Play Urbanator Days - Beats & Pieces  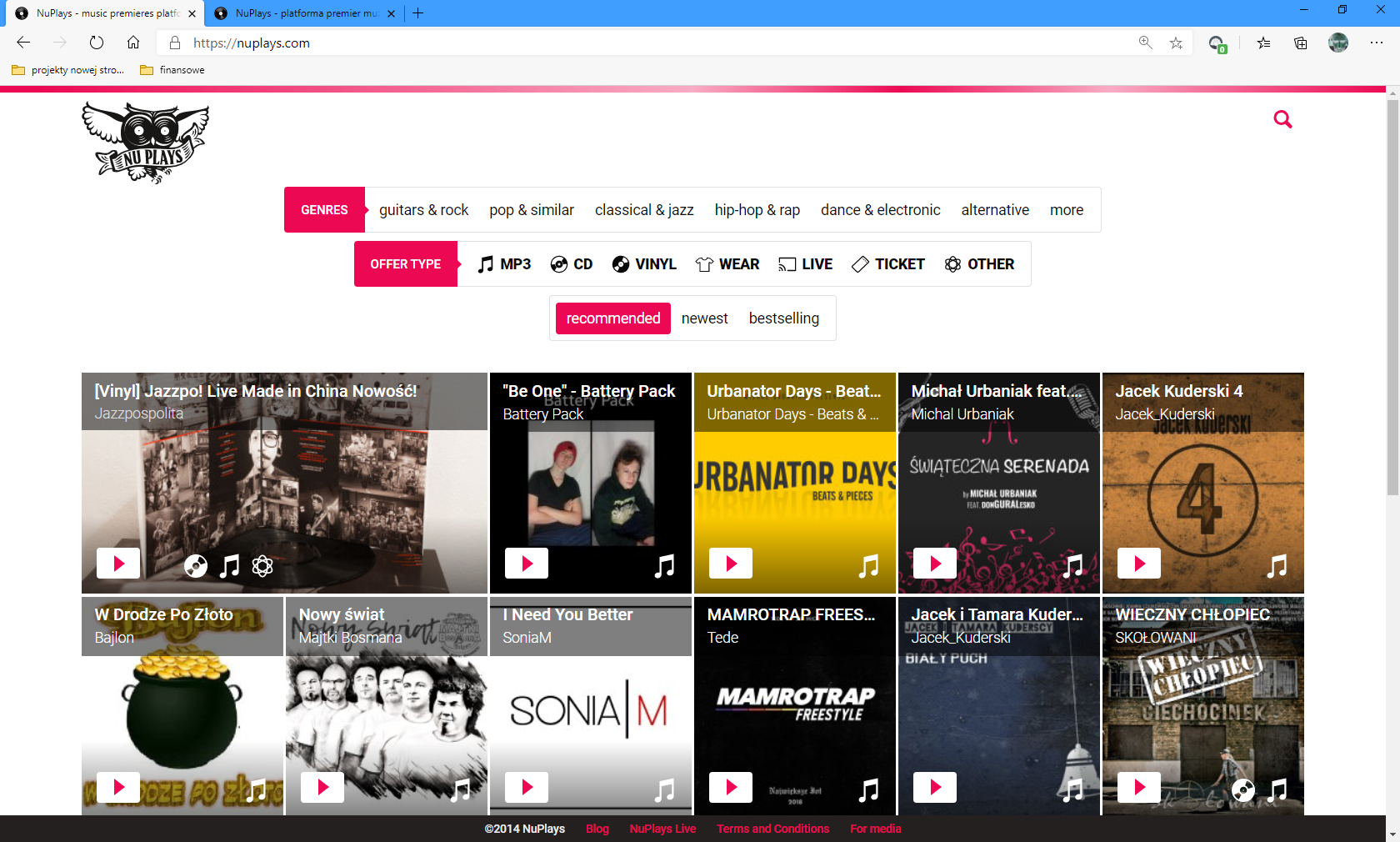(731, 564)
